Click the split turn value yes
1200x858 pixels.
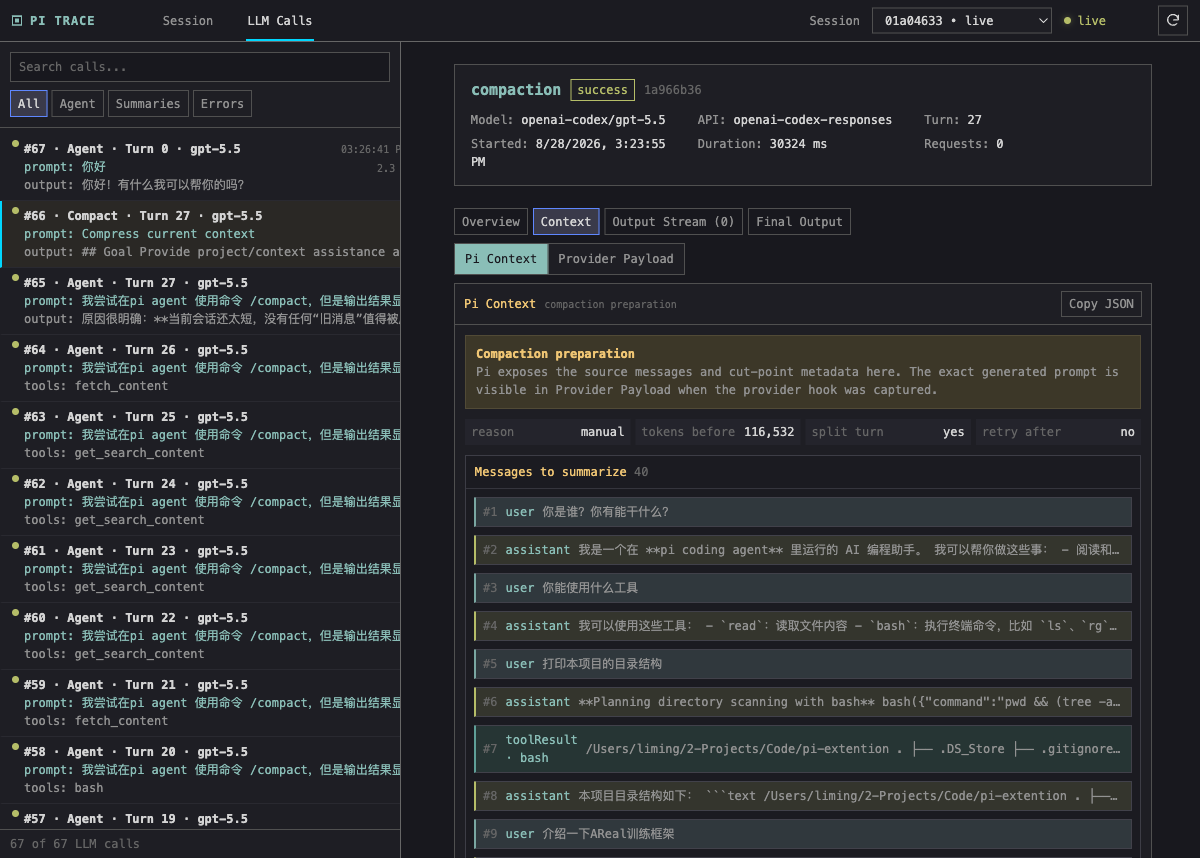[x=954, y=432]
